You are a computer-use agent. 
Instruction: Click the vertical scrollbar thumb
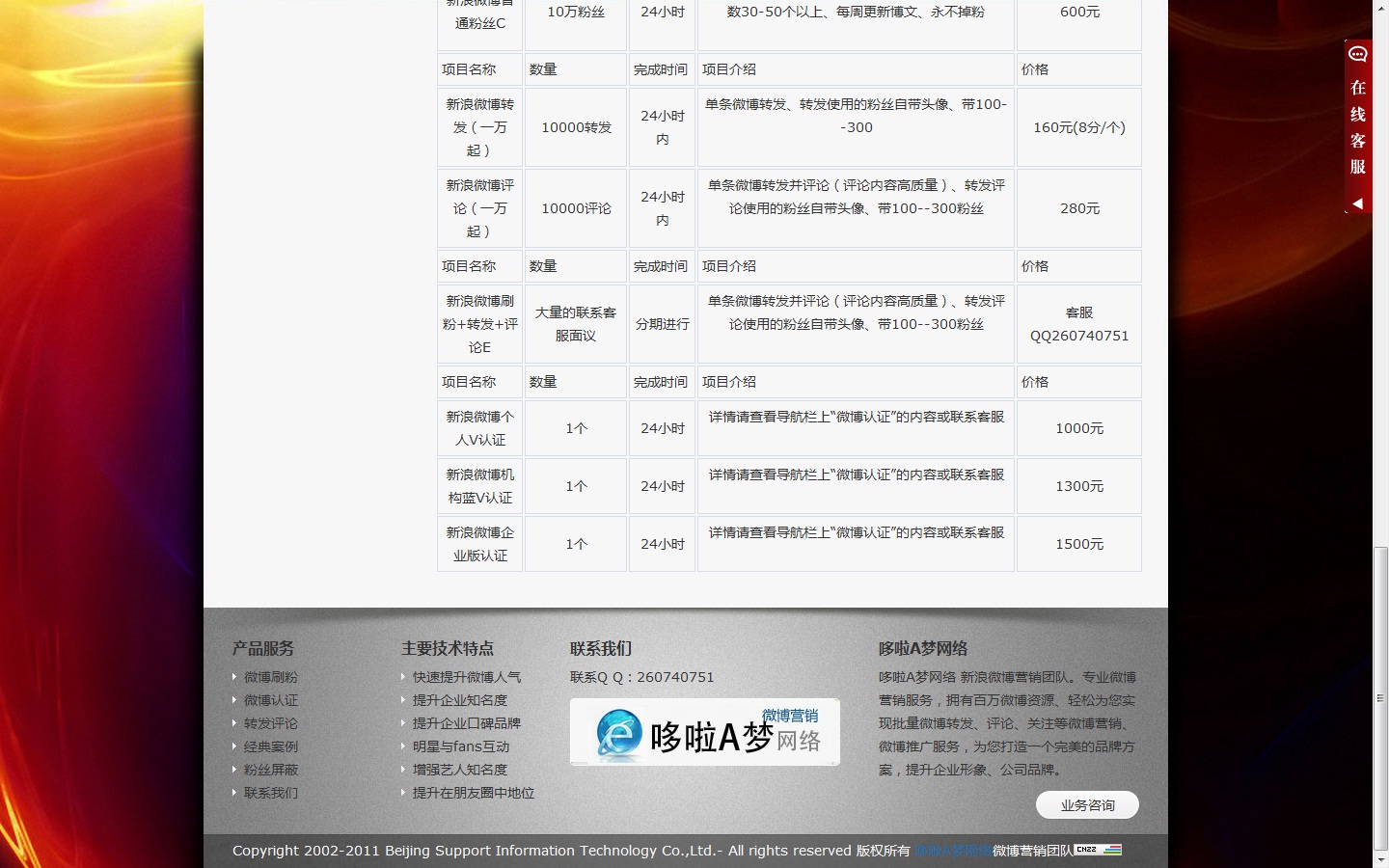pos(1381,698)
